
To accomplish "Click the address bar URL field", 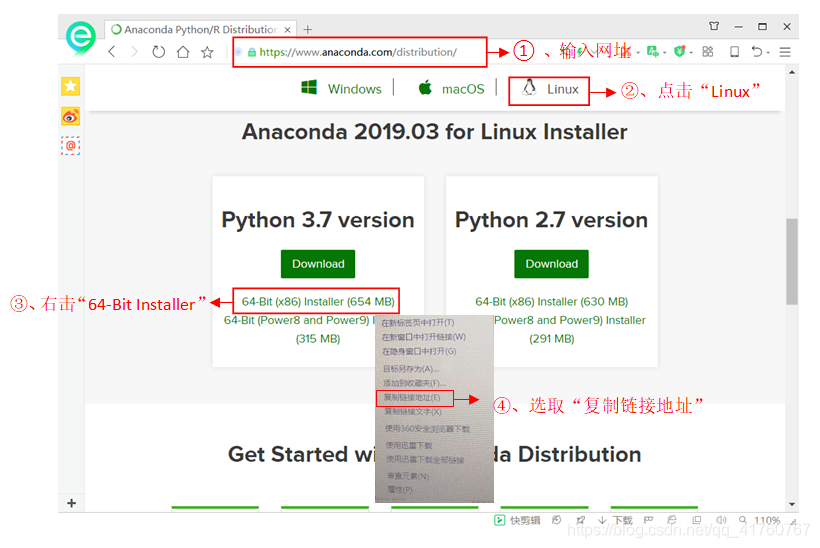I will [x=360, y=52].
